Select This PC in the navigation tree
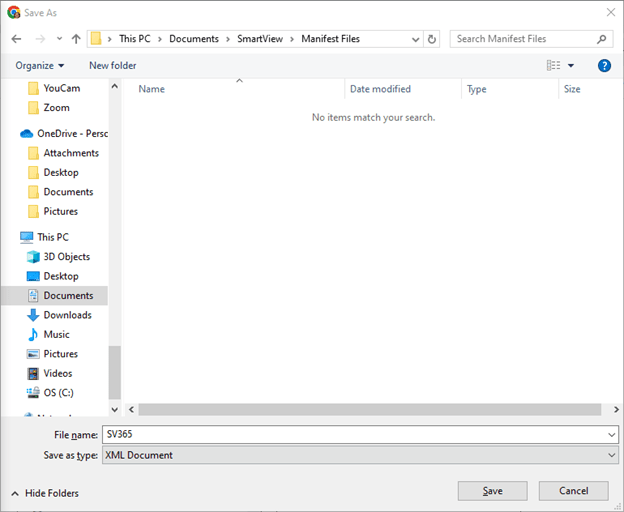This screenshot has height=512, width=624. click(52, 237)
